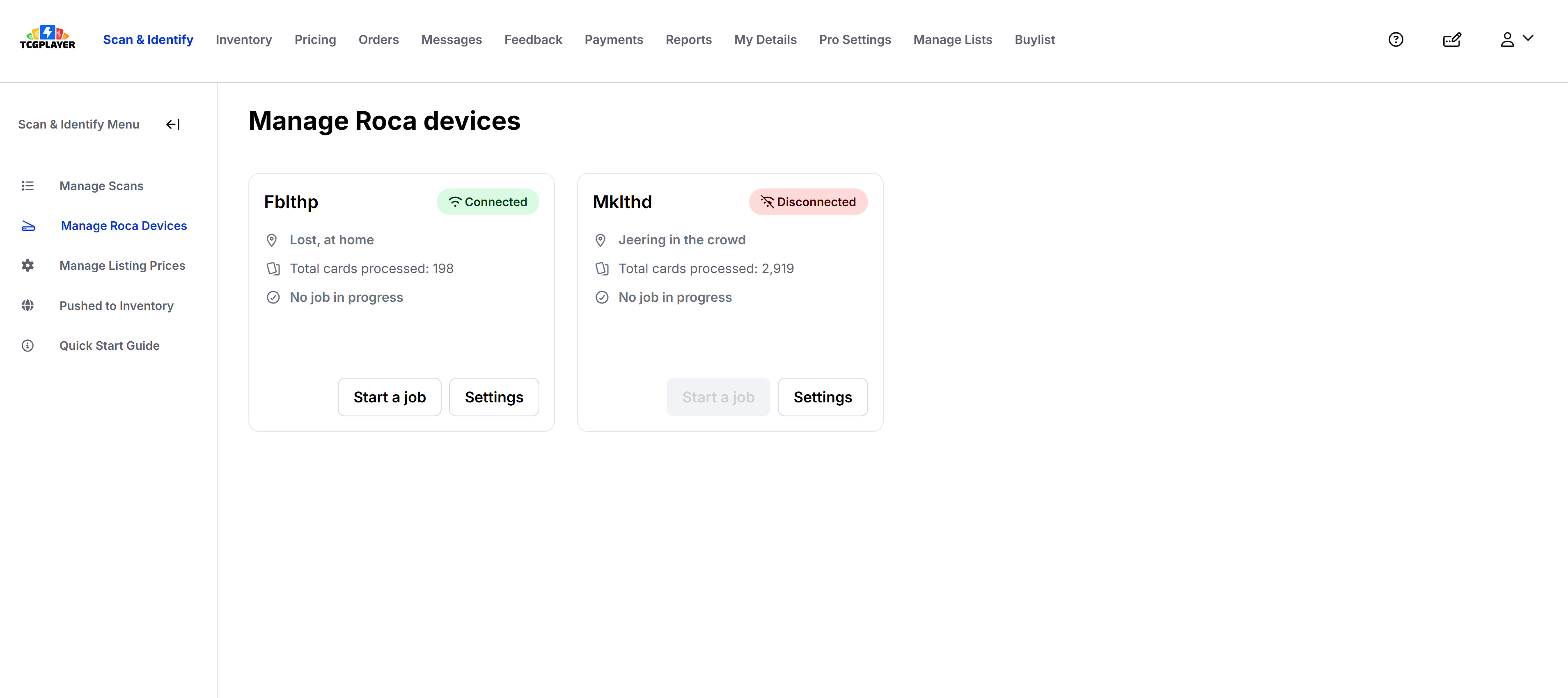Open the Messages tab

(x=452, y=39)
